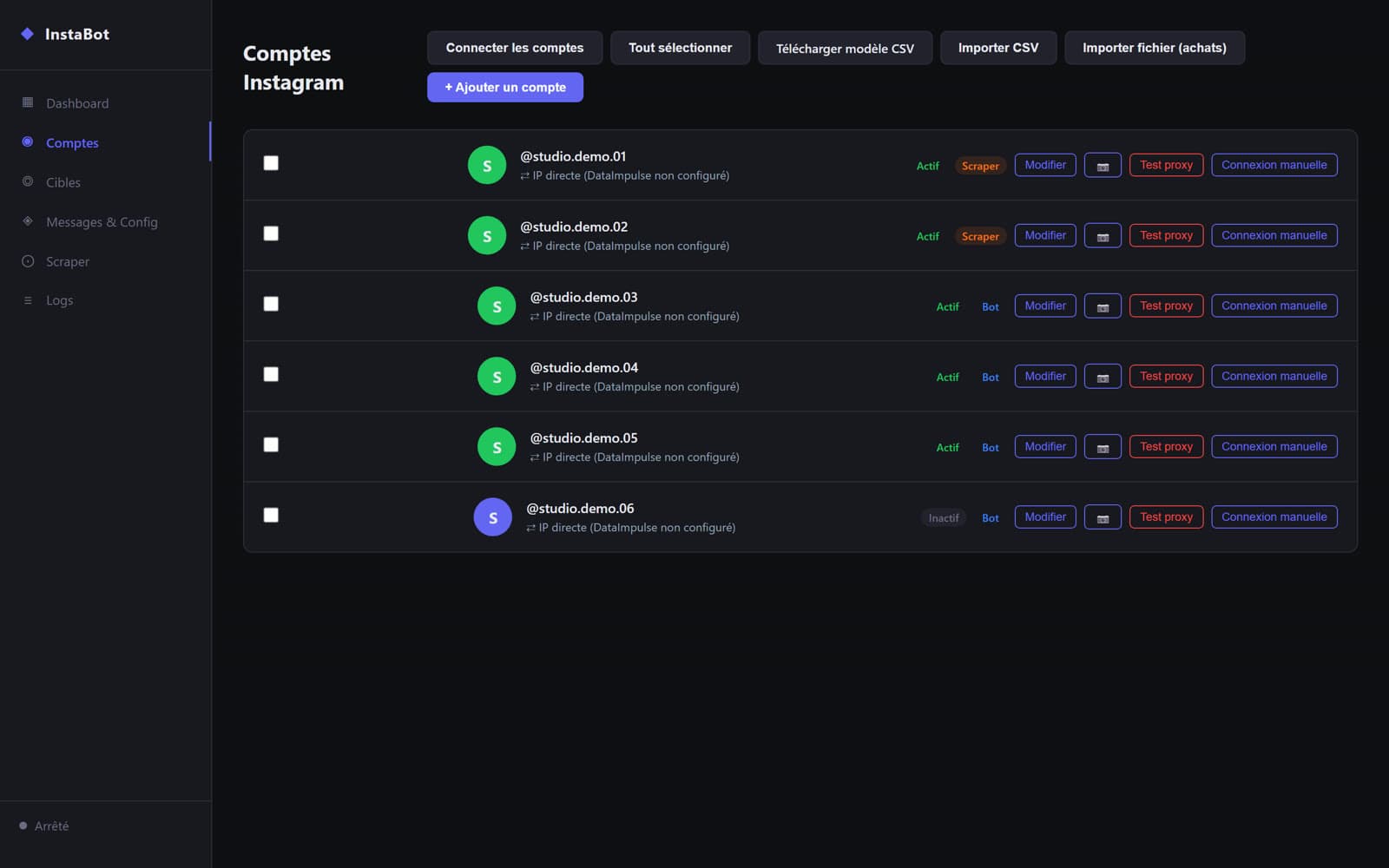Open the Dashboard page

pyautogui.click(x=105, y=102)
